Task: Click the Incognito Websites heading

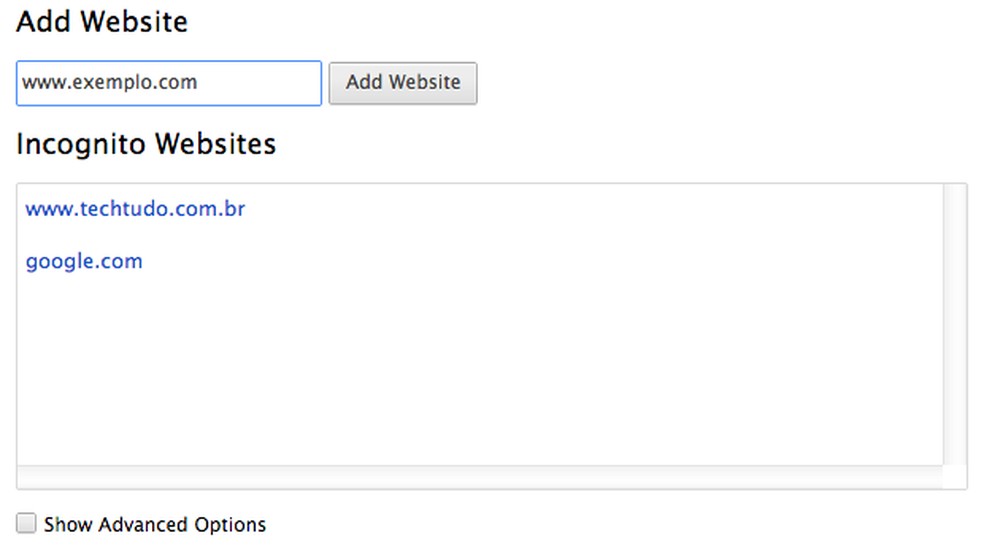Action: 146,144
